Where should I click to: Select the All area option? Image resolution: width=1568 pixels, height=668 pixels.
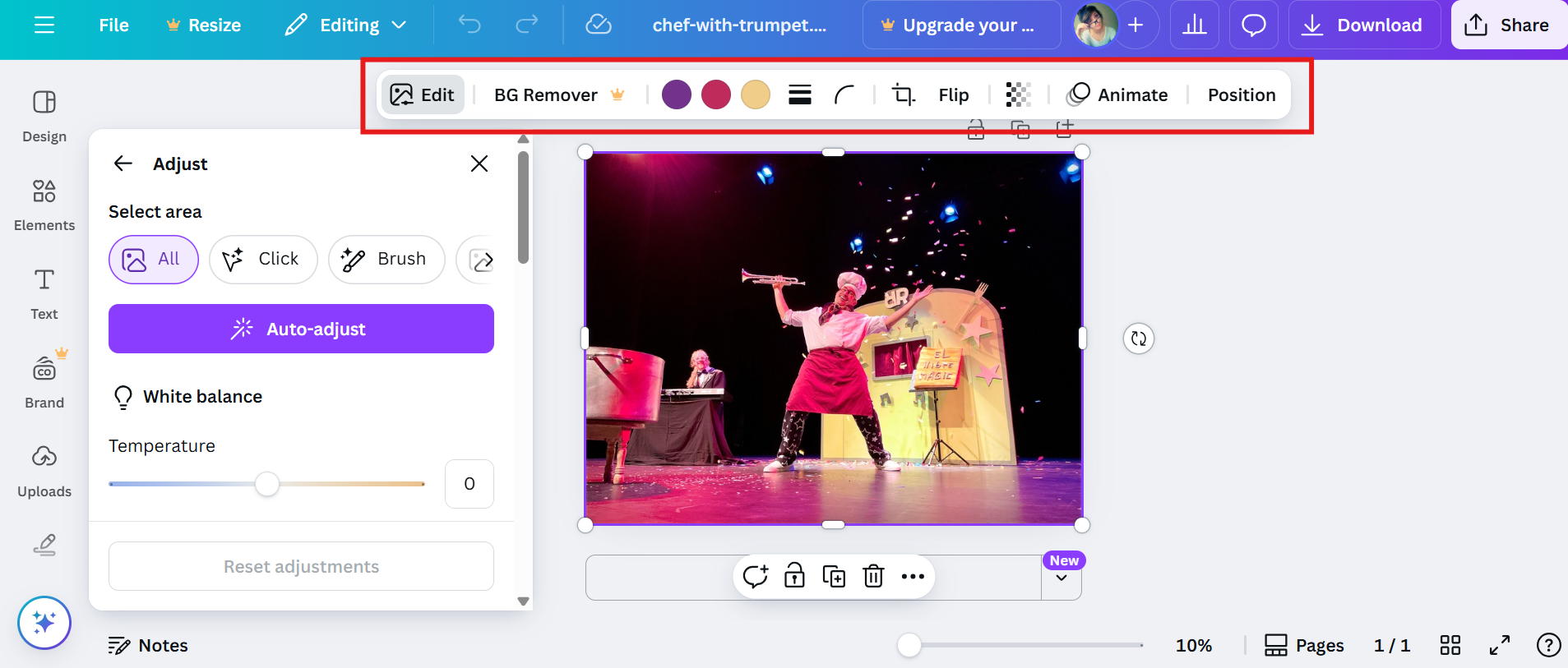[x=153, y=260]
